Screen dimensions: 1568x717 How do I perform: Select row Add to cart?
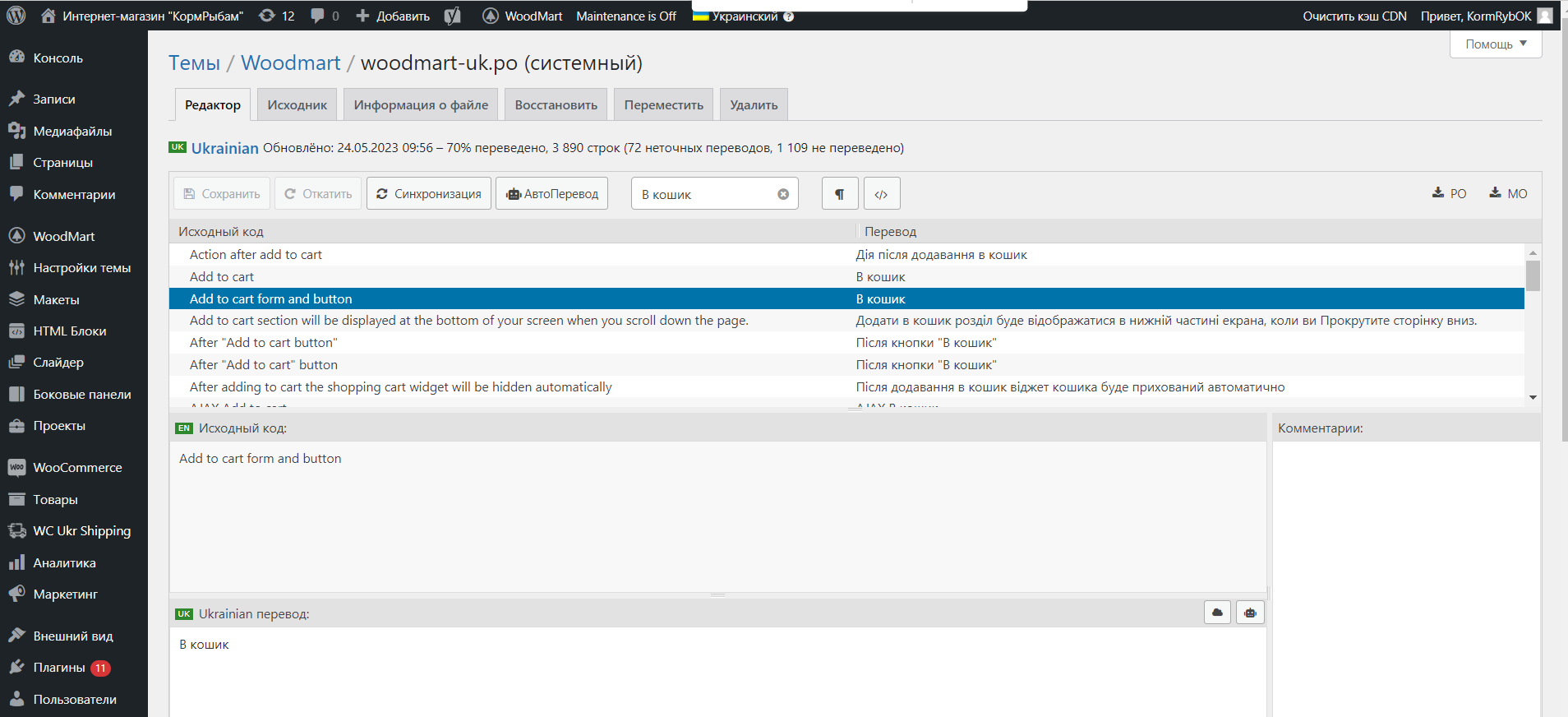(x=846, y=276)
